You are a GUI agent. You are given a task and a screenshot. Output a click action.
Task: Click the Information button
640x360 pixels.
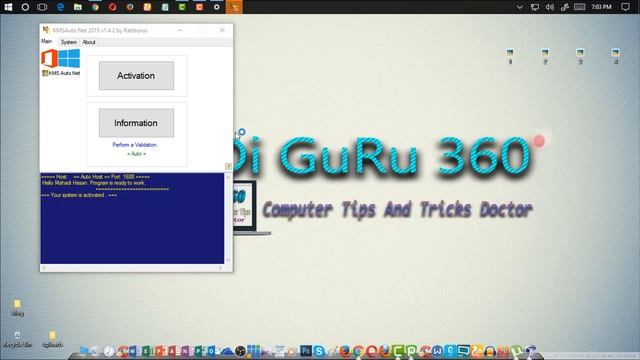point(136,123)
